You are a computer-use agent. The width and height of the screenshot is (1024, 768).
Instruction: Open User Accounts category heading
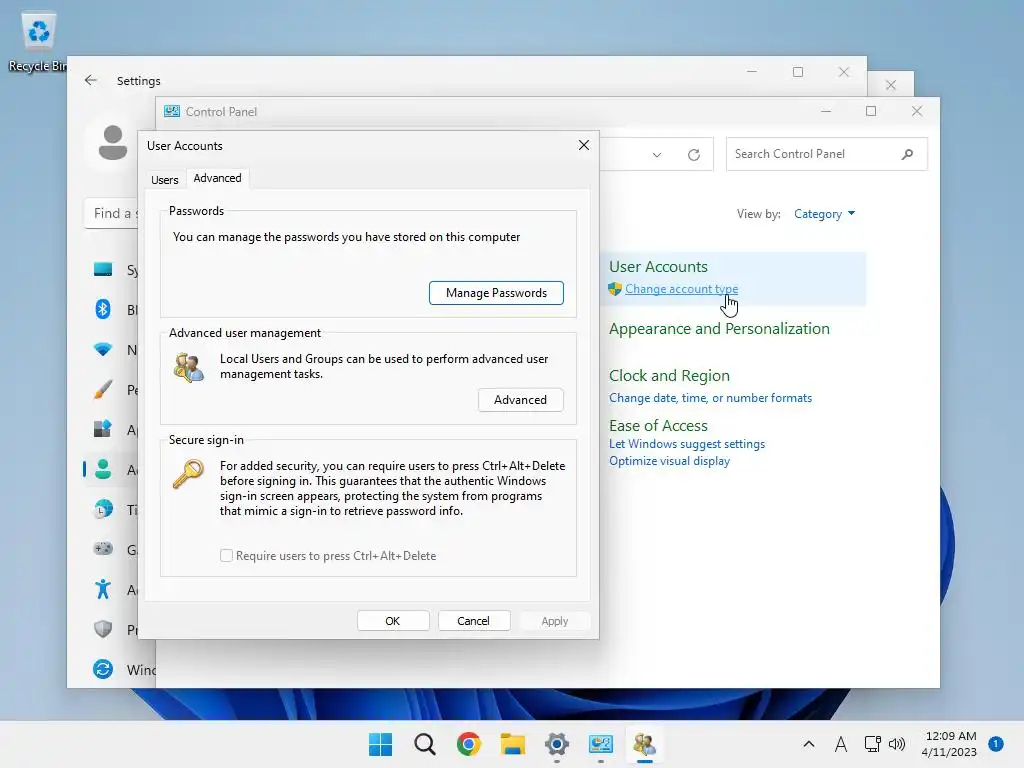(658, 266)
